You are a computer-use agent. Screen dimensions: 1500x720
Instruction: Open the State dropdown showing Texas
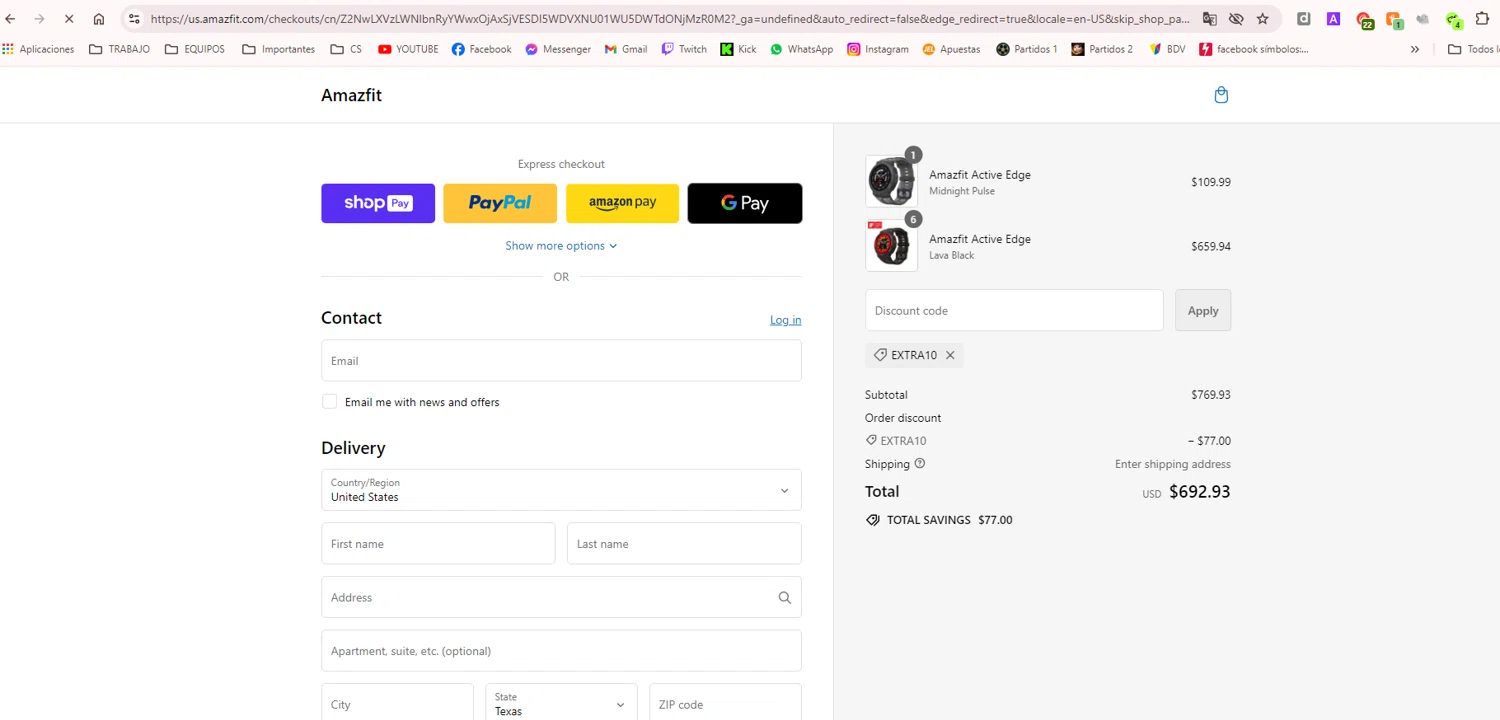[561, 703]
